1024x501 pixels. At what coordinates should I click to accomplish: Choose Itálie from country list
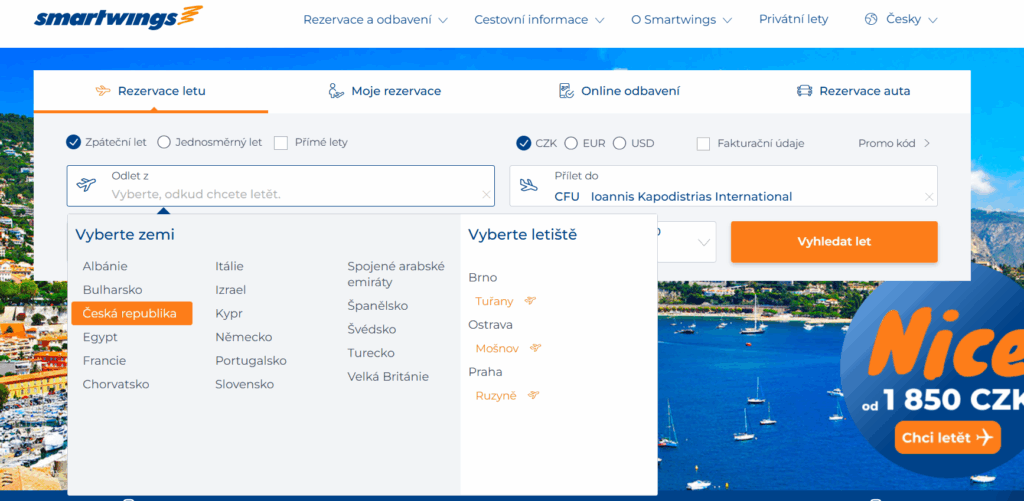click(229, 266)
